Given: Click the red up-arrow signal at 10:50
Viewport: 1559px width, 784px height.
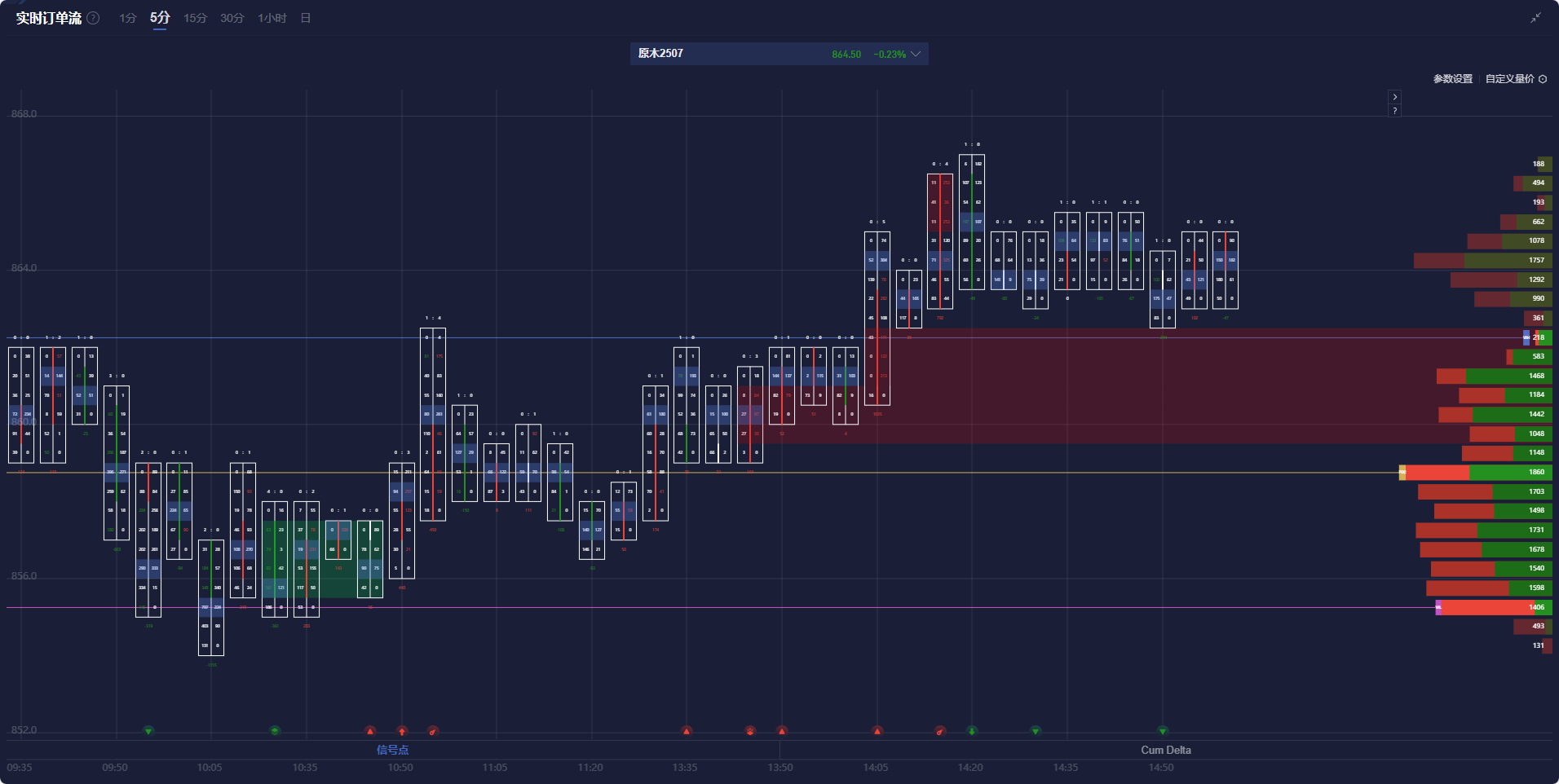Looking at the screenshot, I should pos(402,731).
